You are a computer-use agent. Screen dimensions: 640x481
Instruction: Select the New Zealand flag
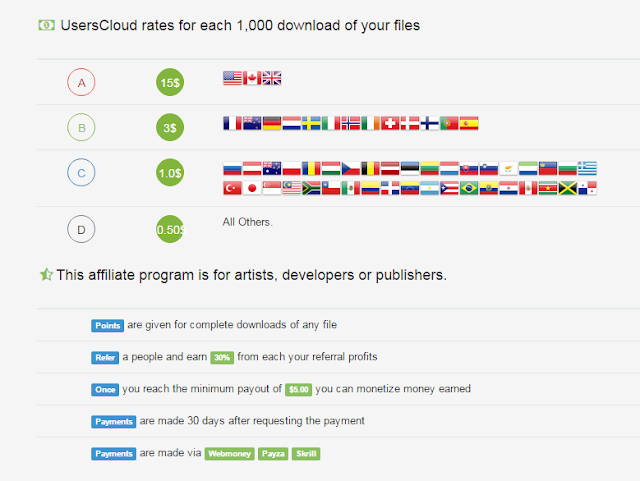point(252,123)
